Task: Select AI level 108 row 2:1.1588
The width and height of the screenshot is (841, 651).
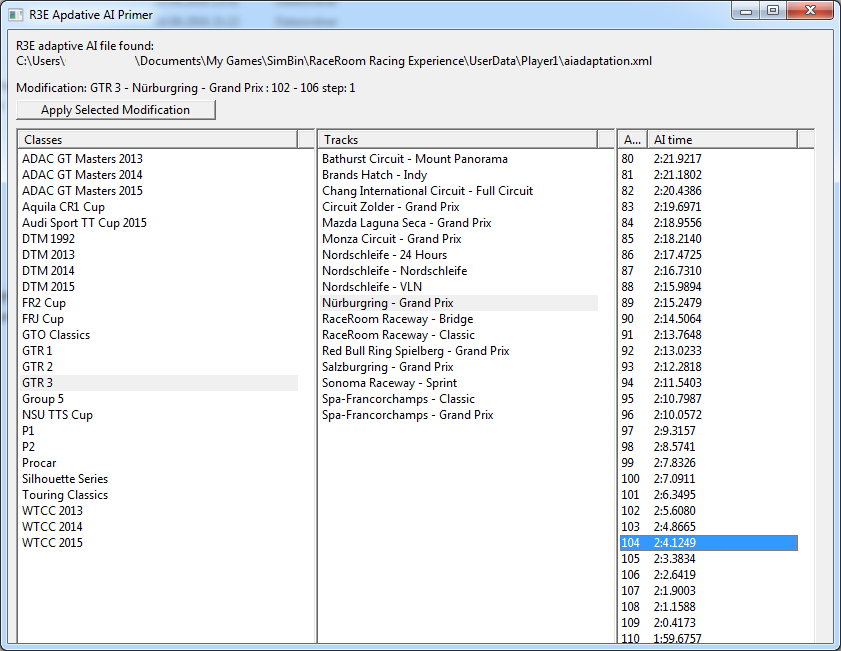Action: (x=709, y=607)
